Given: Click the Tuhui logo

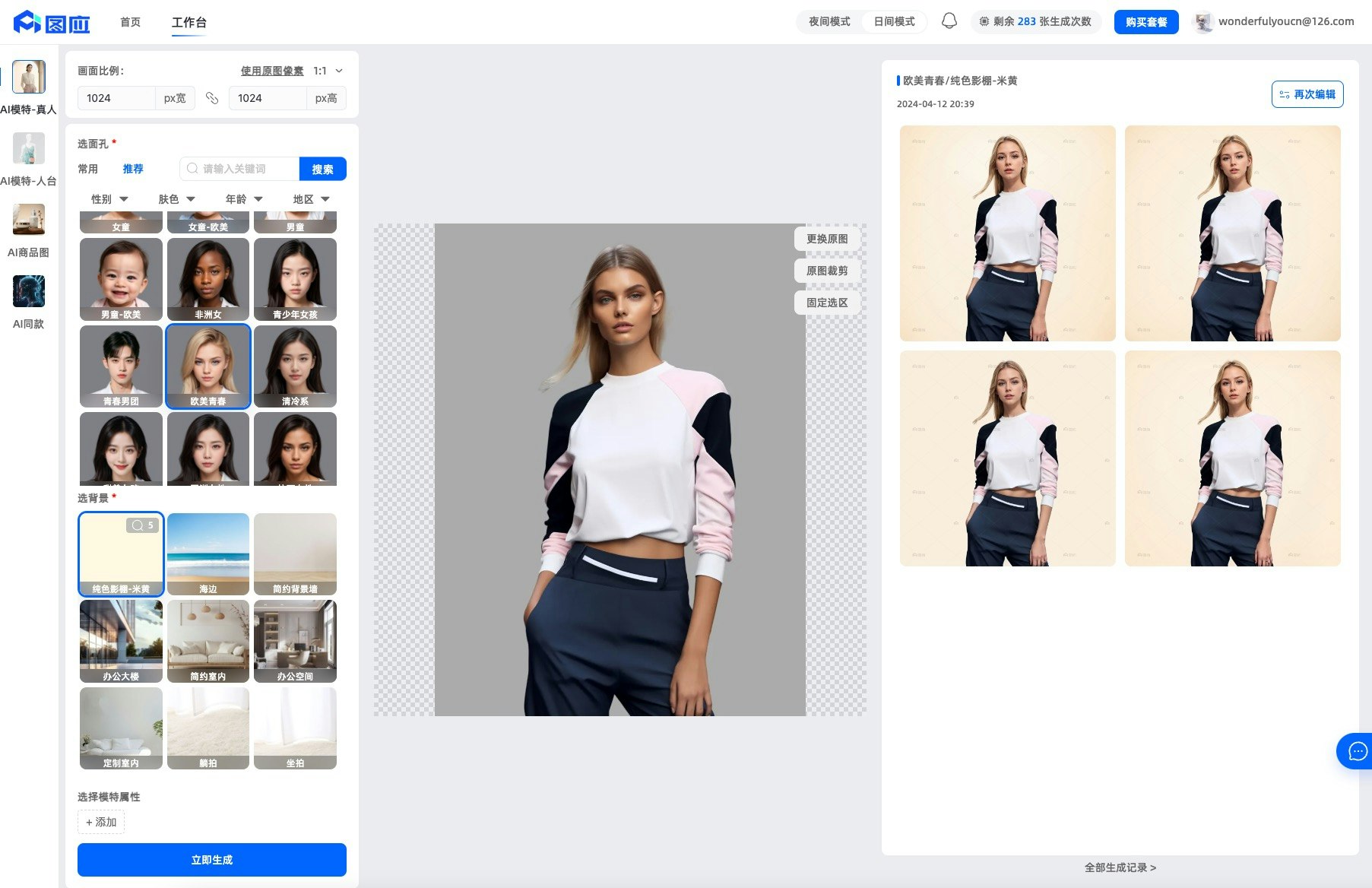Looking at the screenshot, I should coord(52,22).
